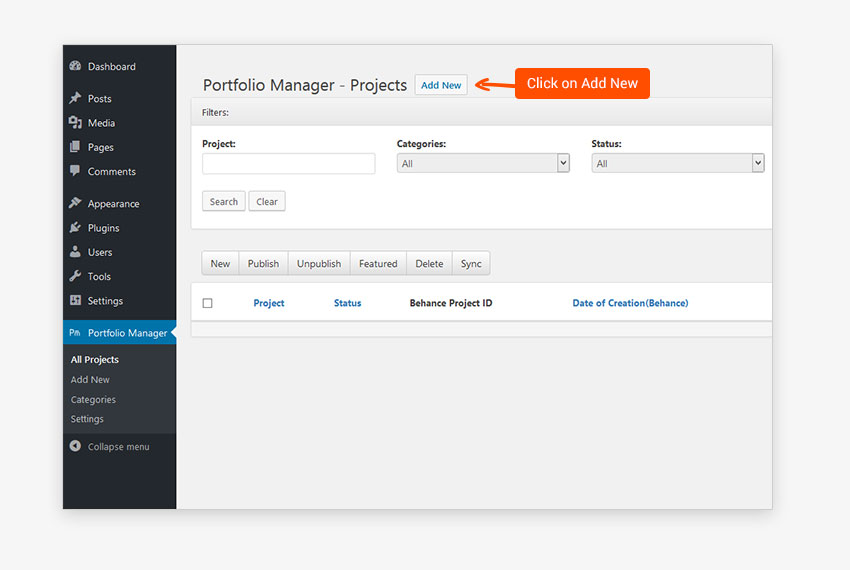Tick the select-all checkbox in table header
Screen dimensions: 850x570
208,303
